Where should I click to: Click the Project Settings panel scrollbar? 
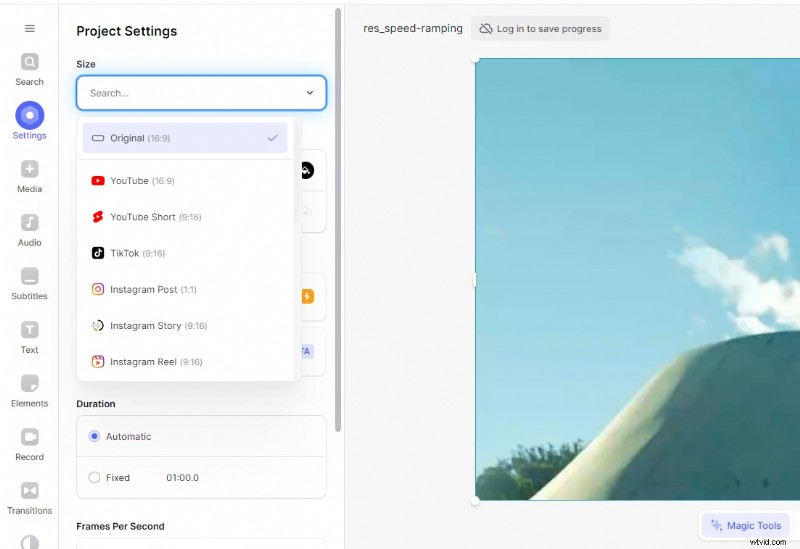[338, 219]
